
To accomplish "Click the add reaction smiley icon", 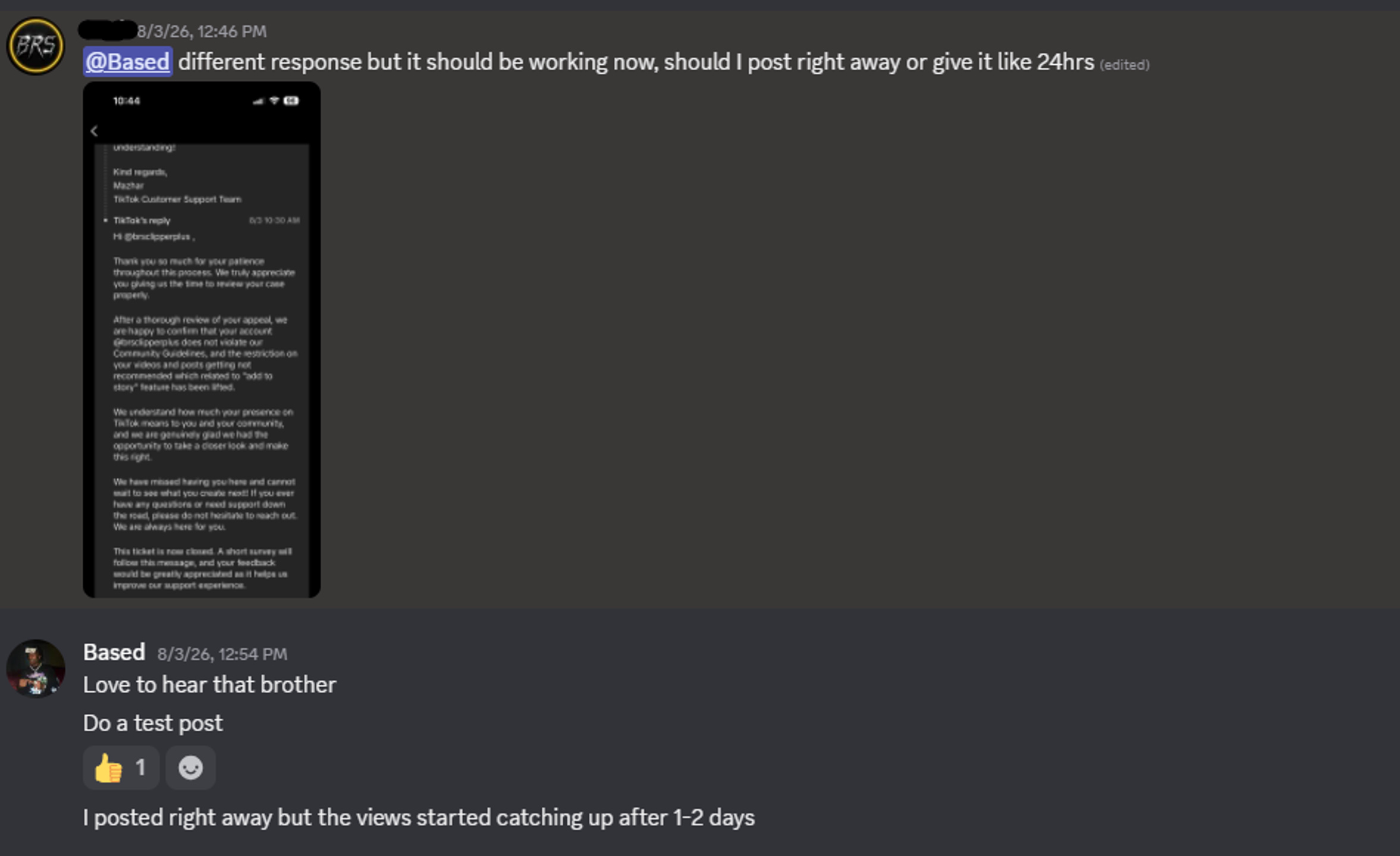I will click(190, 768).
